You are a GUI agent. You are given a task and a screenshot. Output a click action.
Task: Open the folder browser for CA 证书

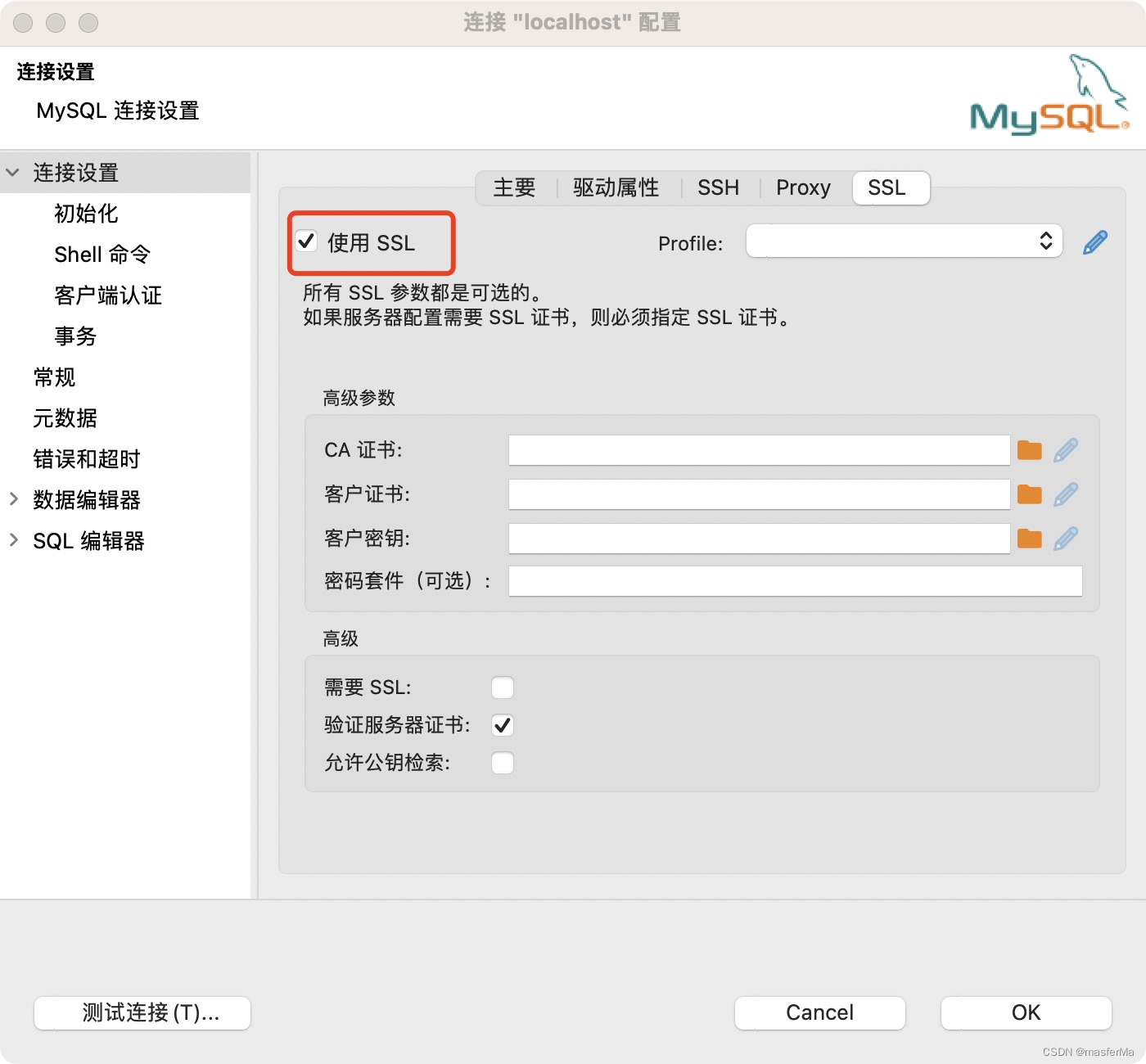pos(1029,449)
